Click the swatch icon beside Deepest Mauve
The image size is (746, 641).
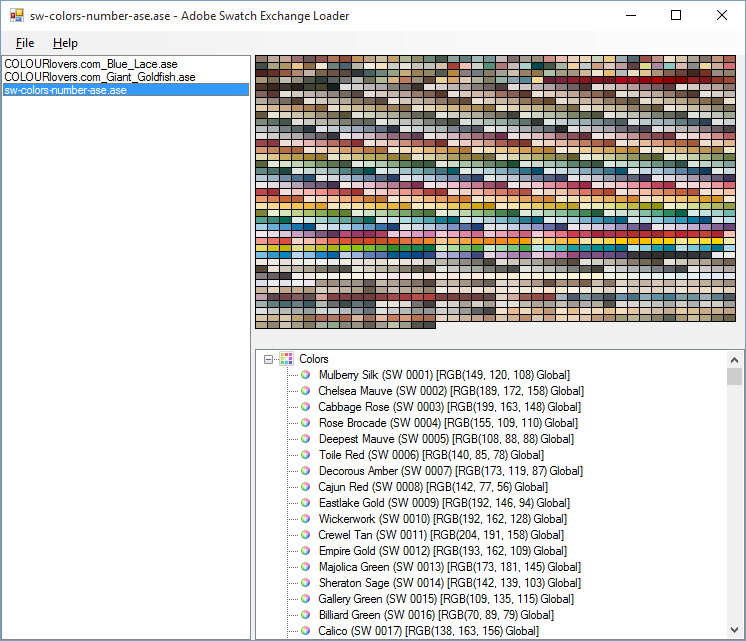pyautogui.click(x=305, y=439)
